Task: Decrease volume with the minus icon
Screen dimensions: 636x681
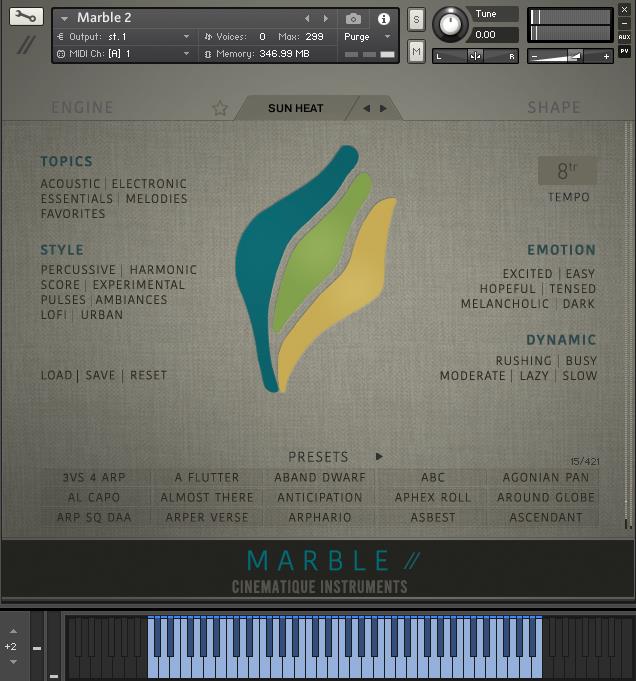Action: click(x=534, y=56)
